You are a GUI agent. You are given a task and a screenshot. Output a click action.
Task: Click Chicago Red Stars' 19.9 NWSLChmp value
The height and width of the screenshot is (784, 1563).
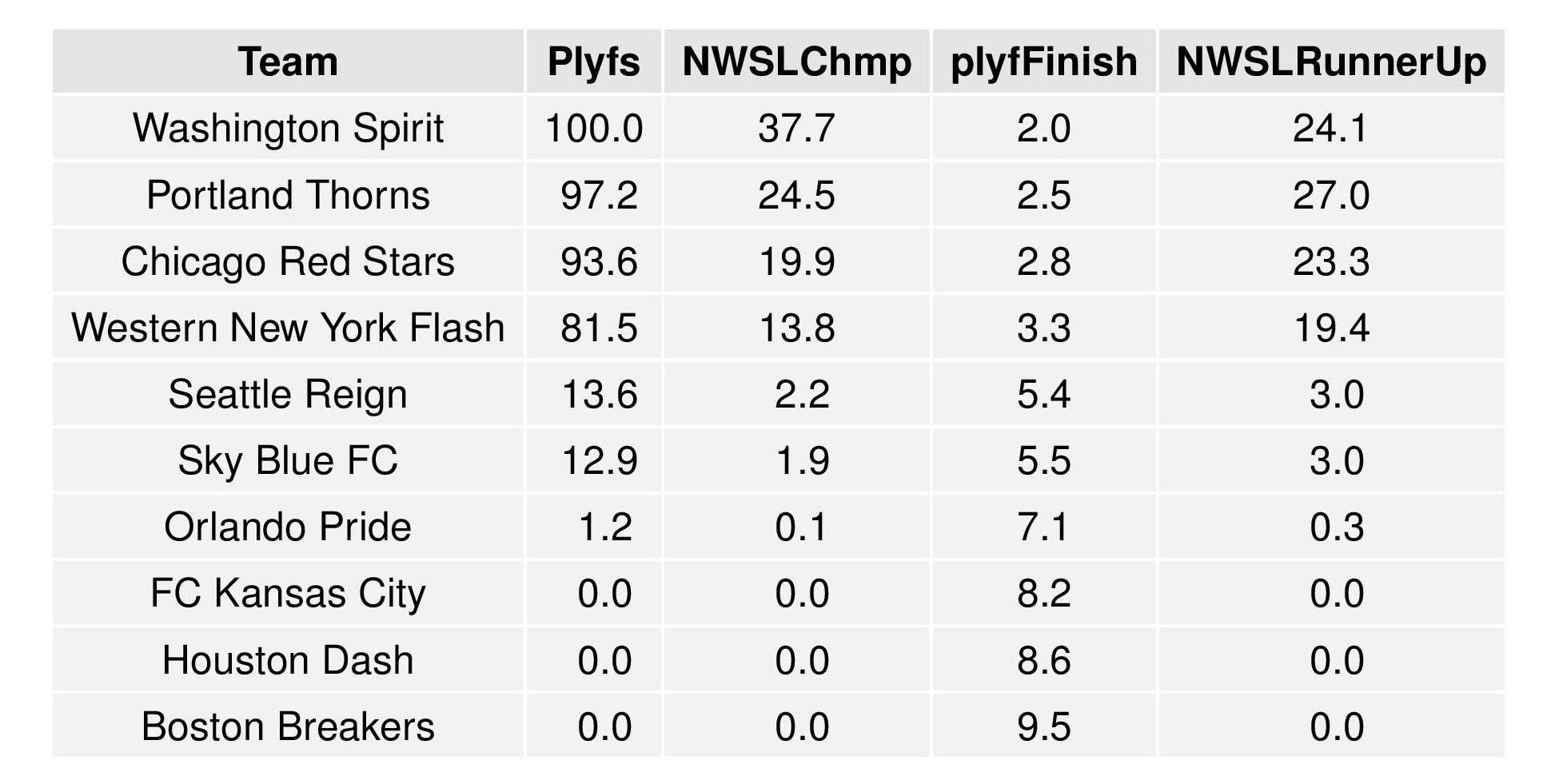pos(796,261)
